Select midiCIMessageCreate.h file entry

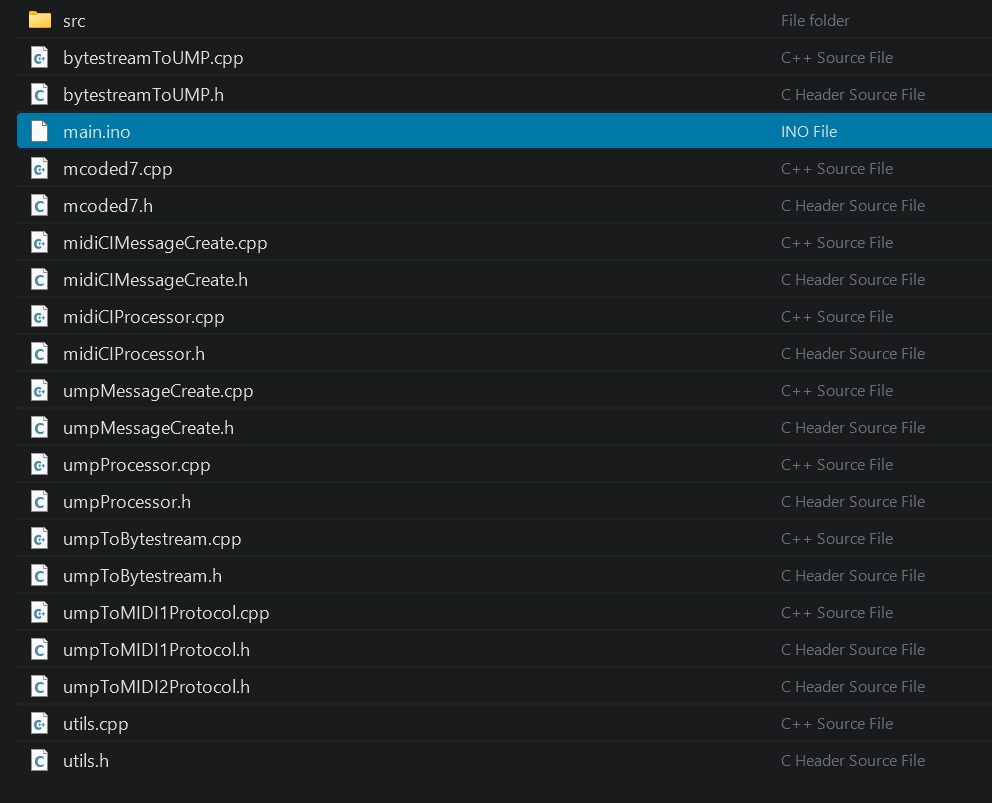(155, 280)
